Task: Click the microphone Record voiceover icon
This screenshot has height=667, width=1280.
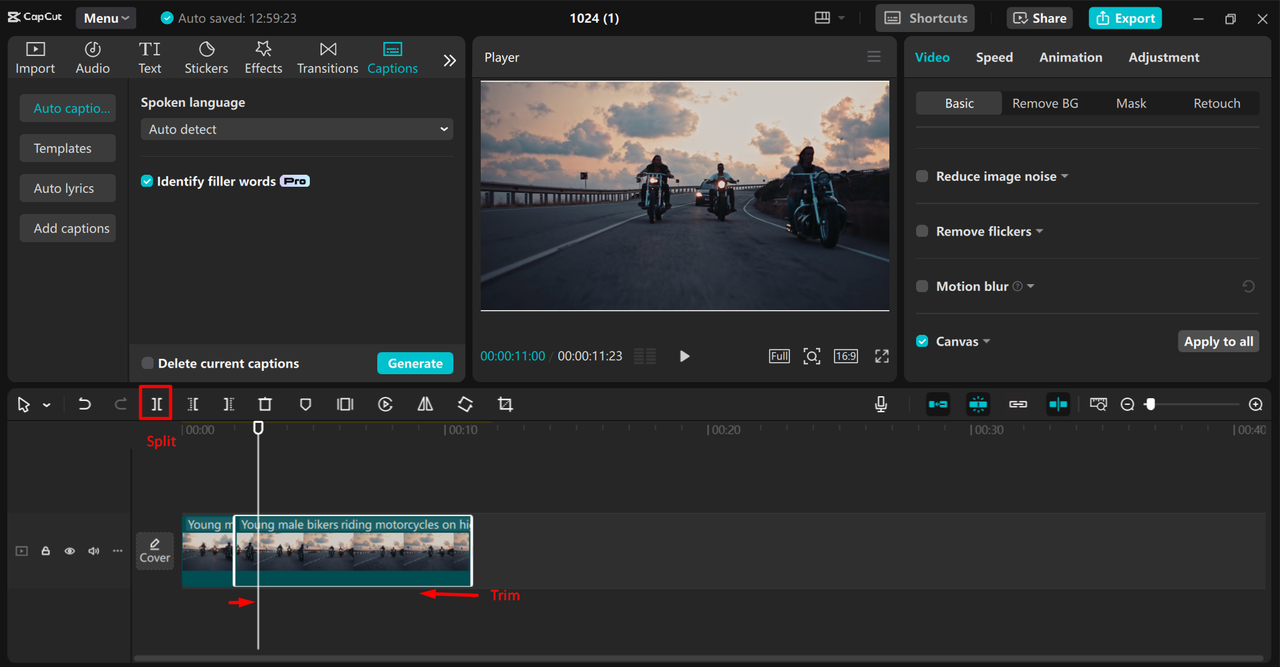Action: point(881,404)
